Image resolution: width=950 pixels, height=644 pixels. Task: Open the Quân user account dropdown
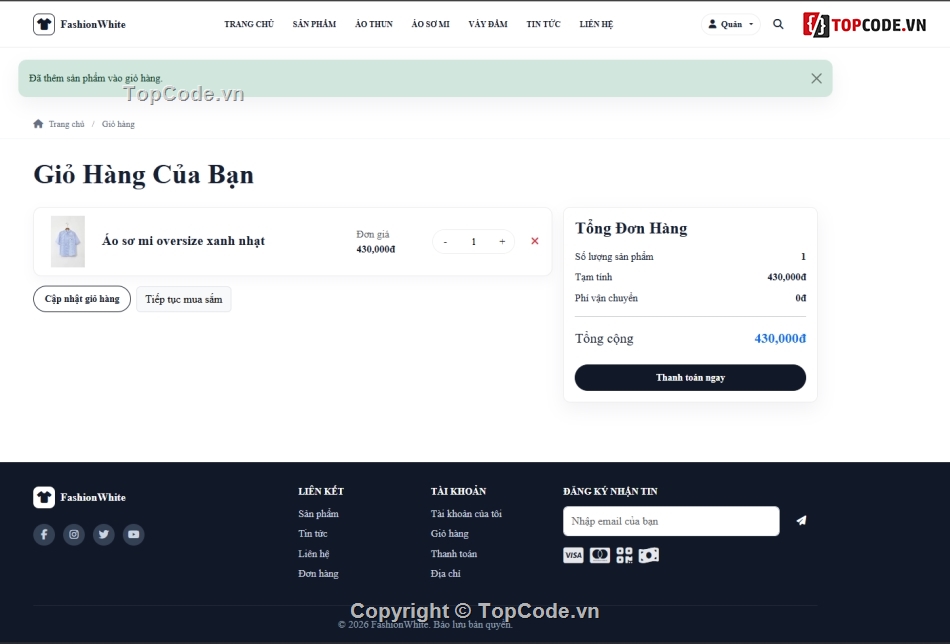pyautogui.click(x=731, y=24)
